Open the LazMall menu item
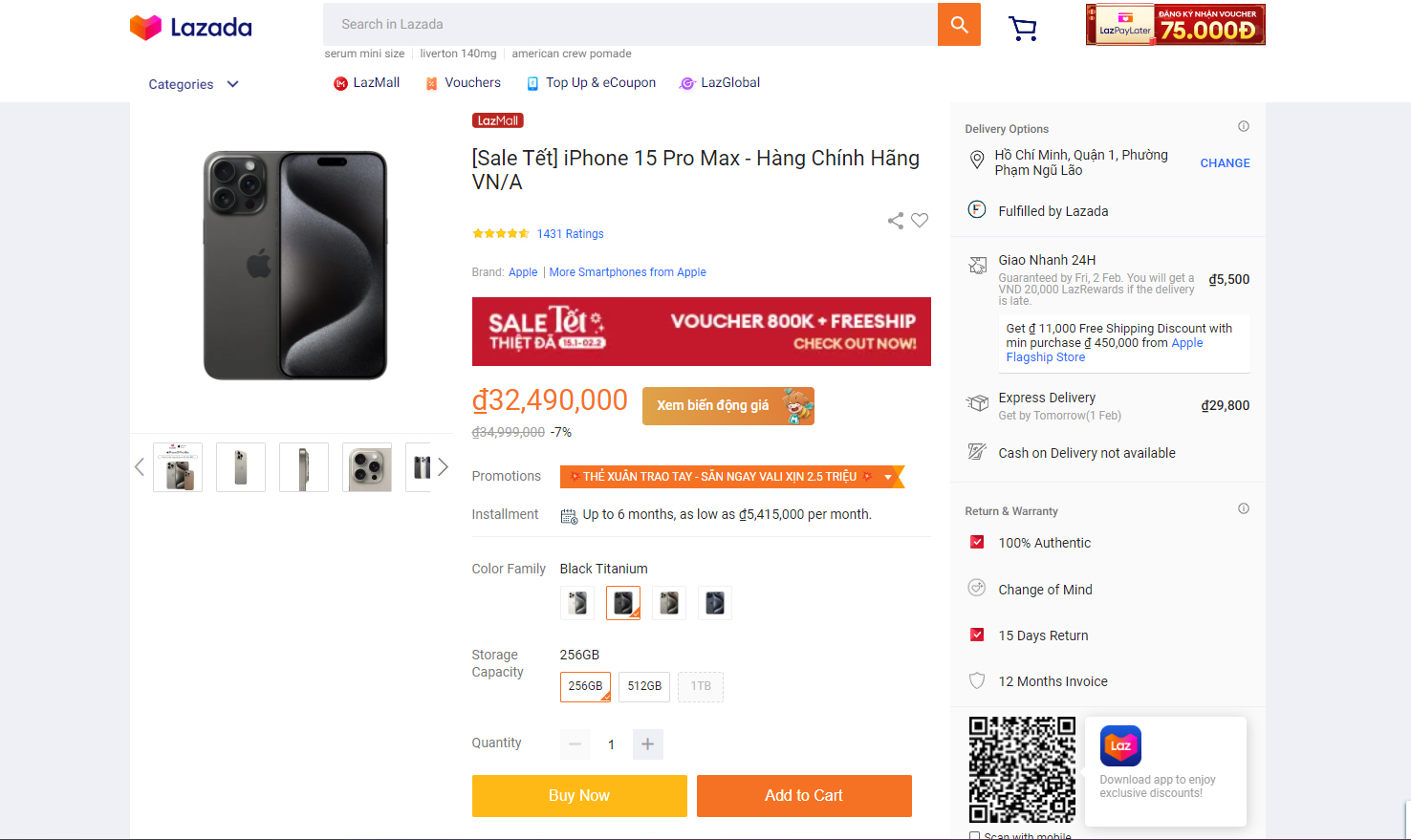This screenshot has height=840, width=1411. click(x=366, y=83)
